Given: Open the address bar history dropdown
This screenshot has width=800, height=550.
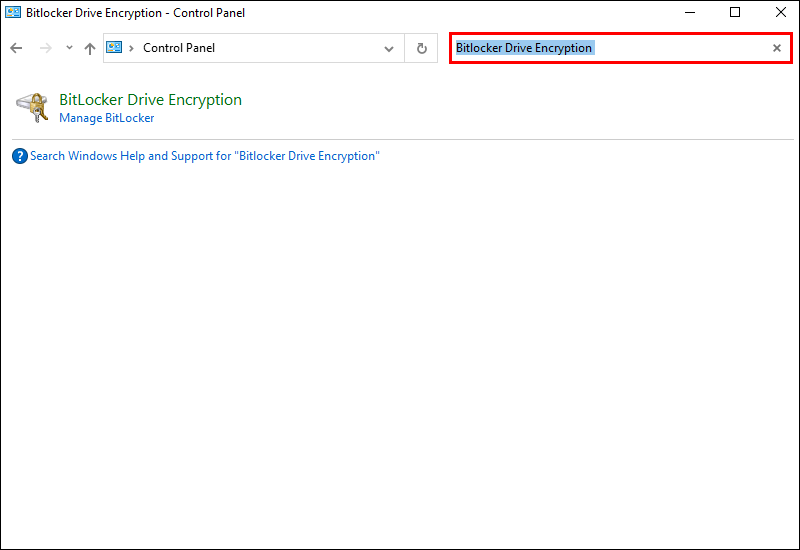Looking at the screenshot, I should tap(389, 48).
